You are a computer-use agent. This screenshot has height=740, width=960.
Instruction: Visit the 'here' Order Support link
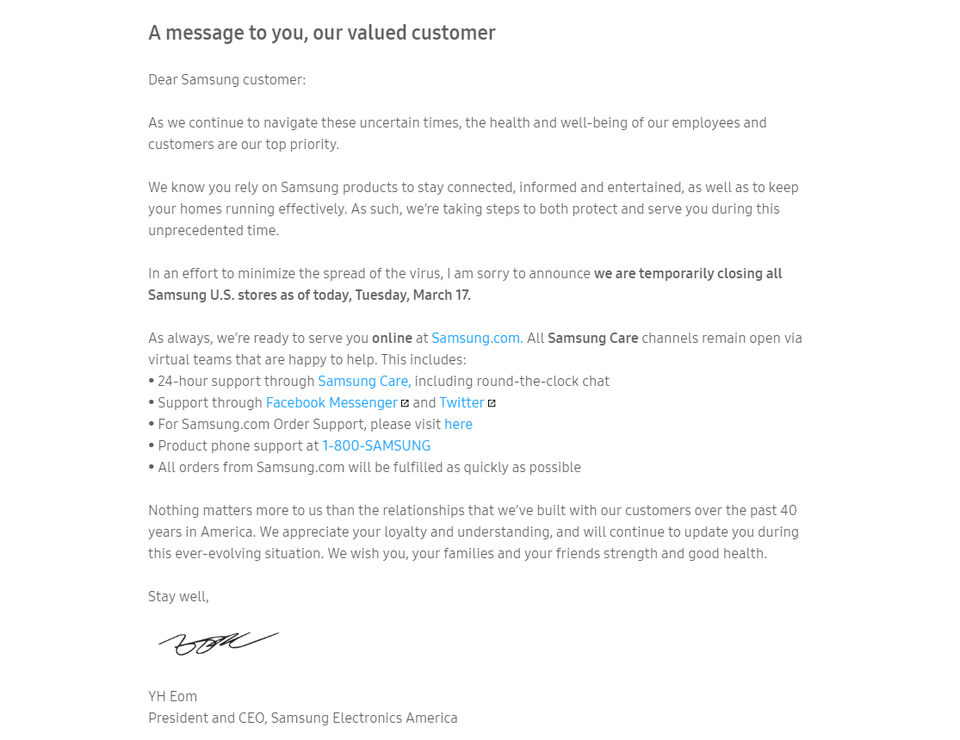[458, 424]
